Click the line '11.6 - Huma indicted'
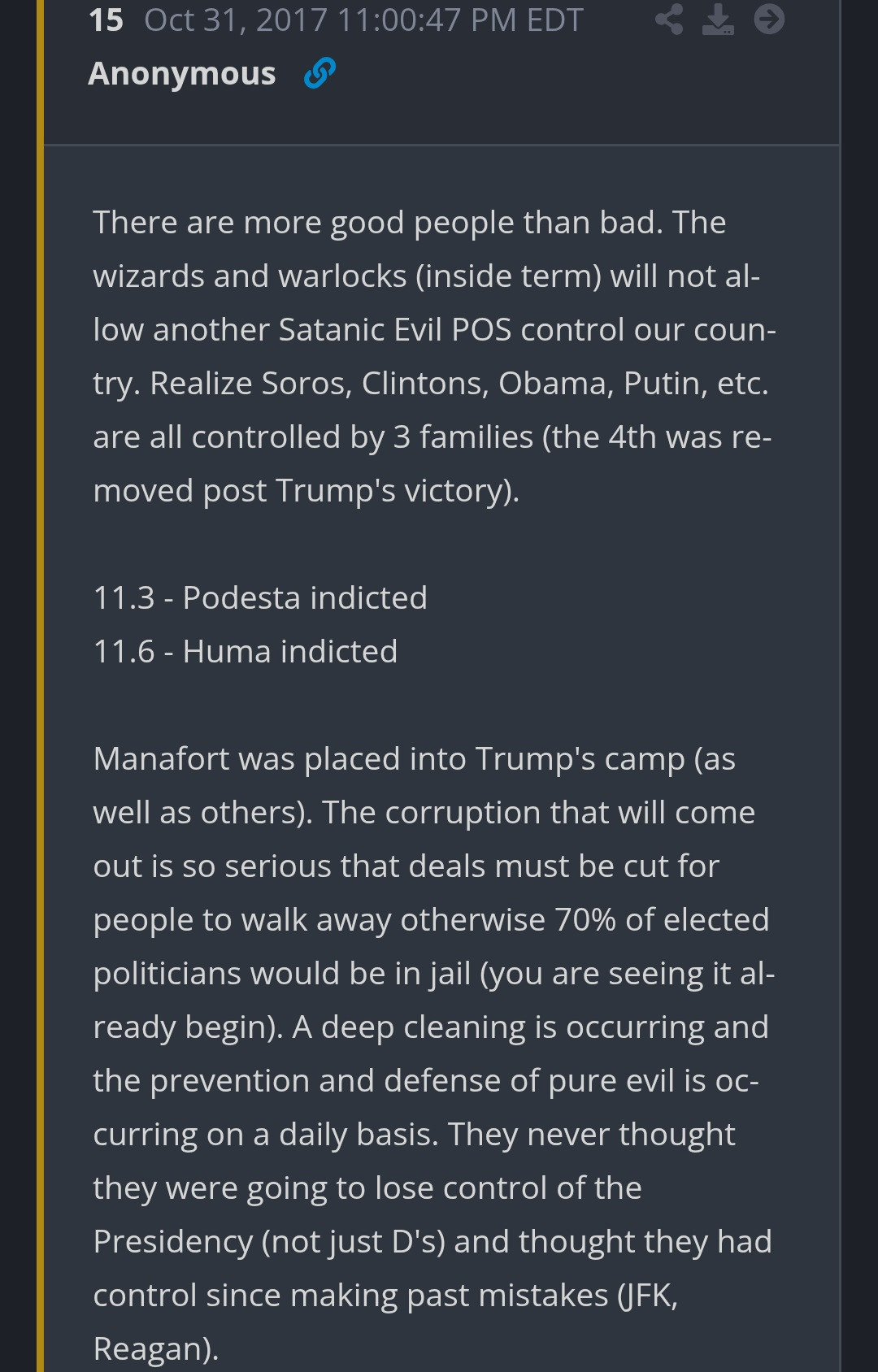The width and height of the screenshot is (878, 1372). coord(246,651)
